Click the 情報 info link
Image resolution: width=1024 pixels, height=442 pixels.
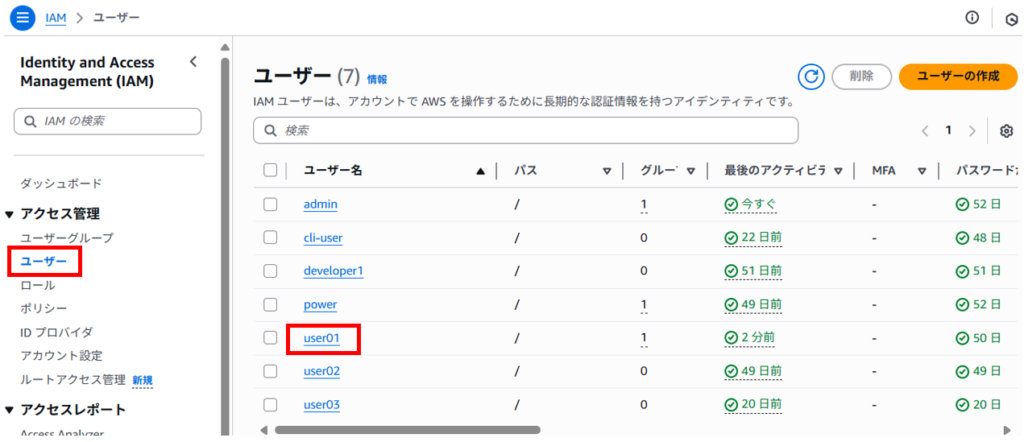[x=377, y=79]
